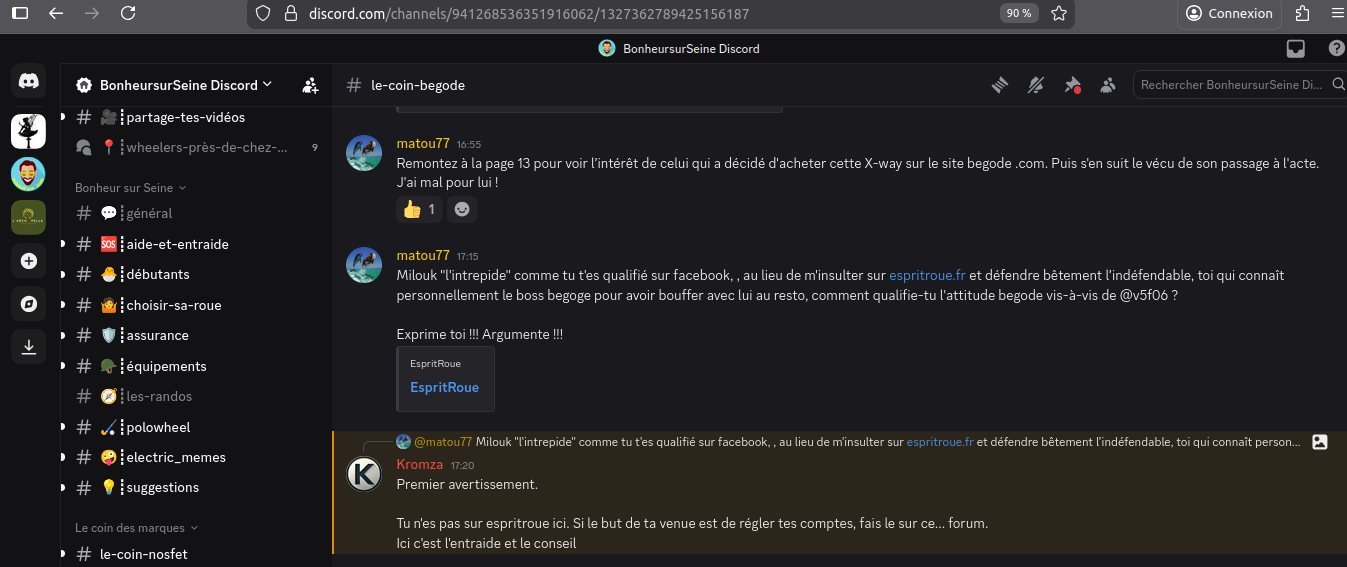1347x567 pixels.
Task: Click the Add a Server plus icon
Action: (28, 261)
